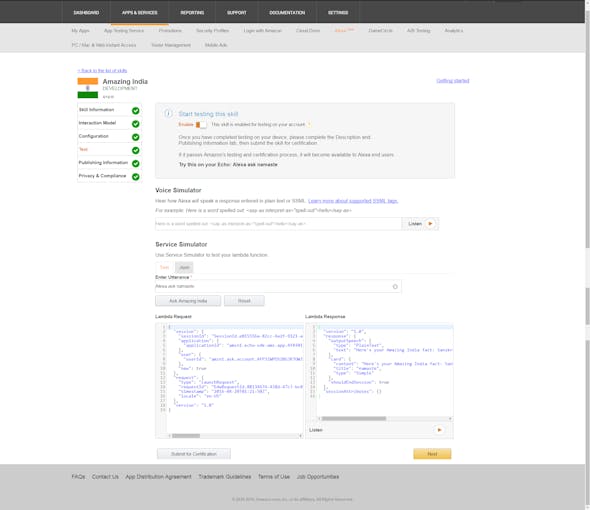The width and height of the screenshot is (590, 510).
Task: Open the Reporting top menu
Action: pyautogui.click(x=192, y=12)
